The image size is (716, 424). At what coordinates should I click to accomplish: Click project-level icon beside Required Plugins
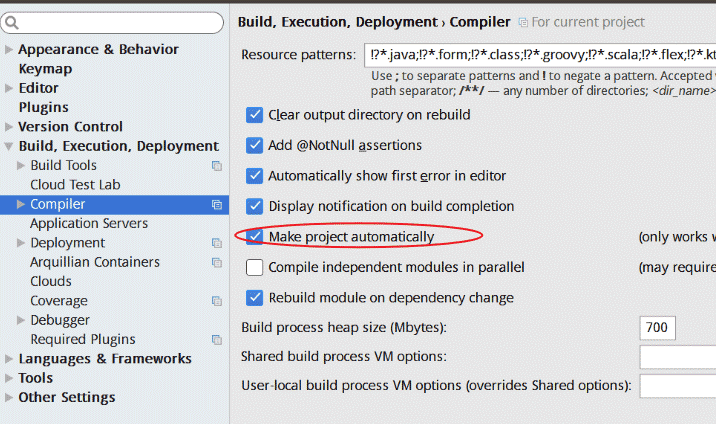(216, 340)
